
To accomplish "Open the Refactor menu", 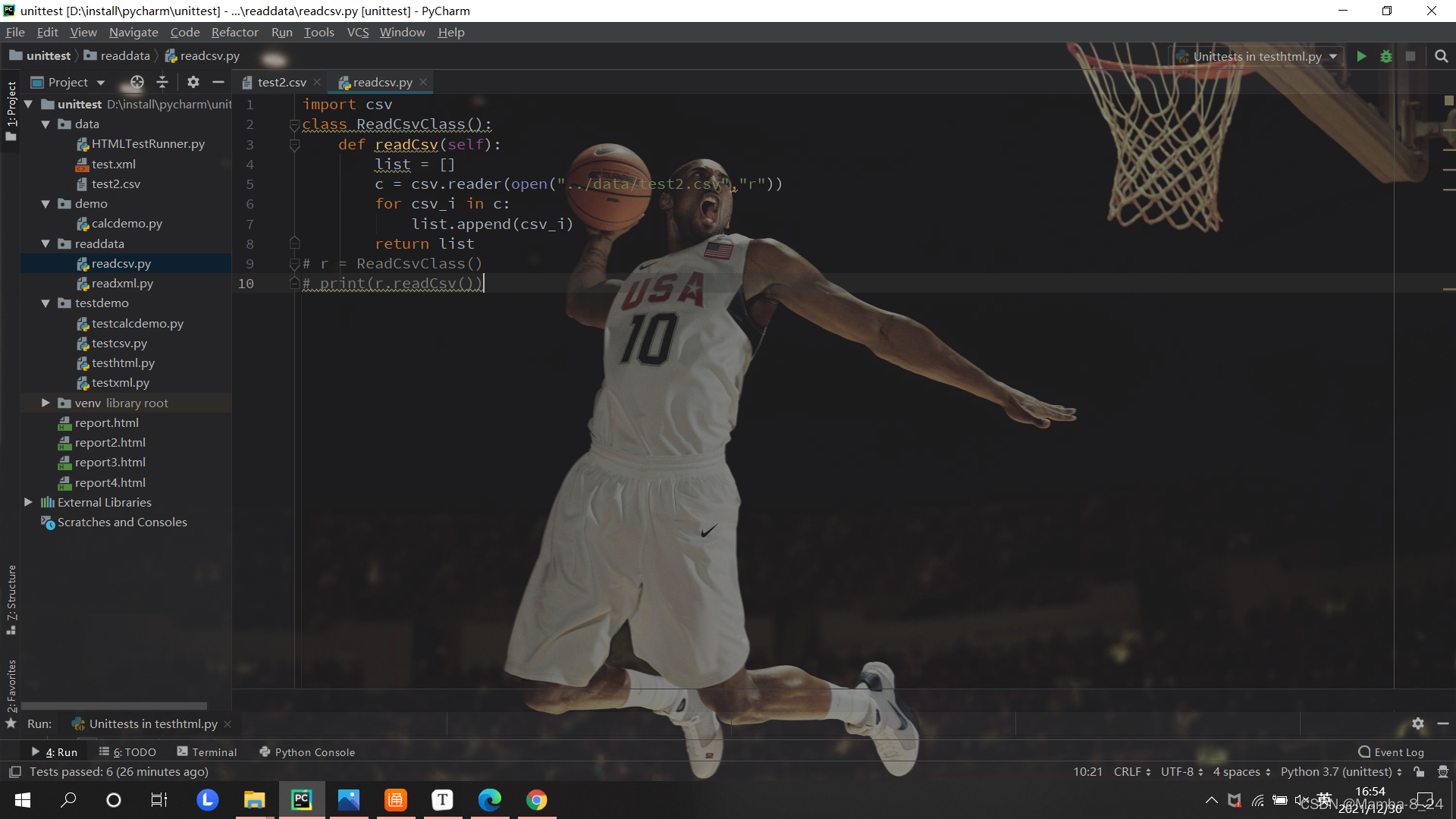I will [x=234, y=32].
